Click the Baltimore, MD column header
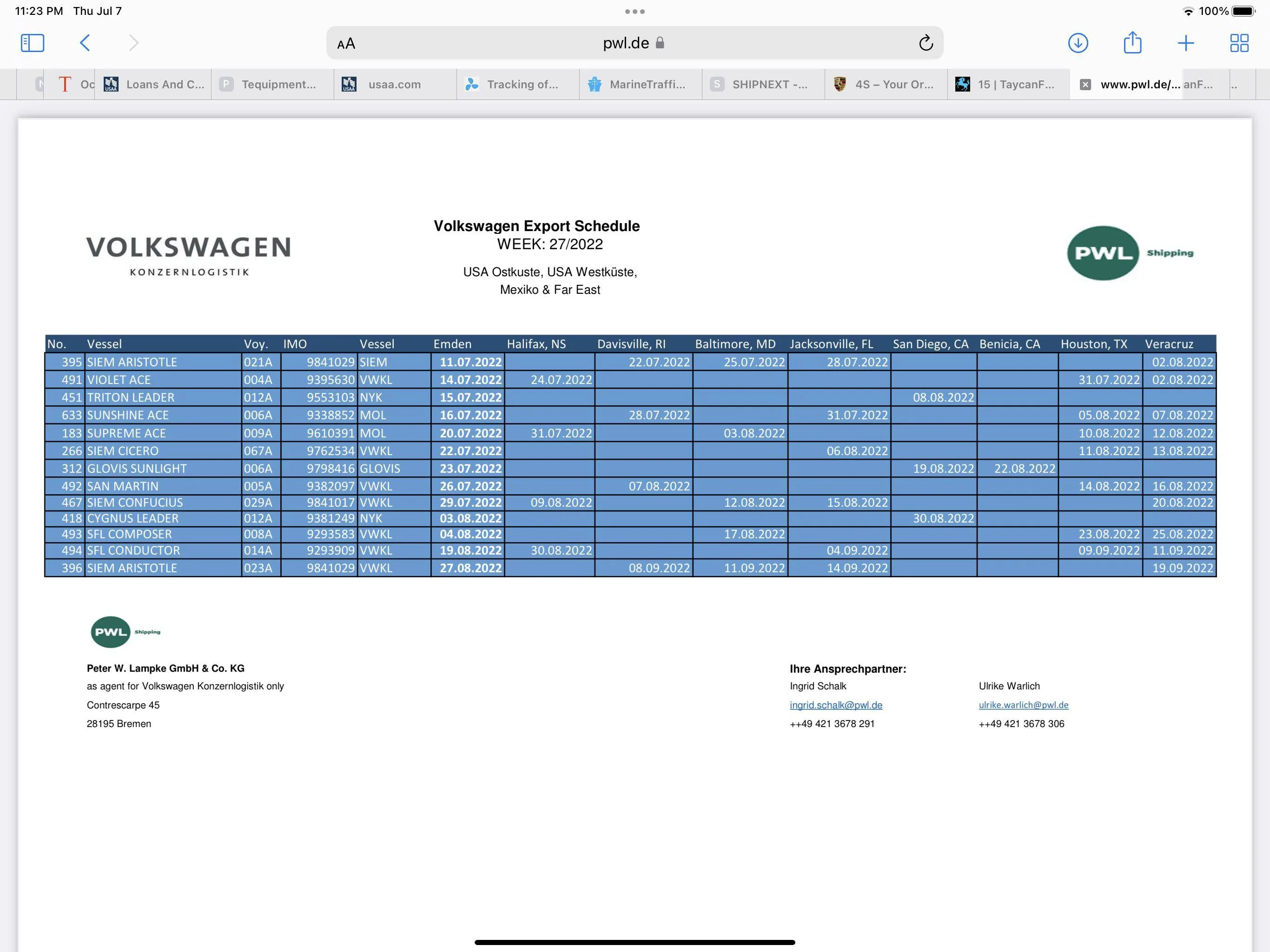1270x952 pixels. point(735,344)
